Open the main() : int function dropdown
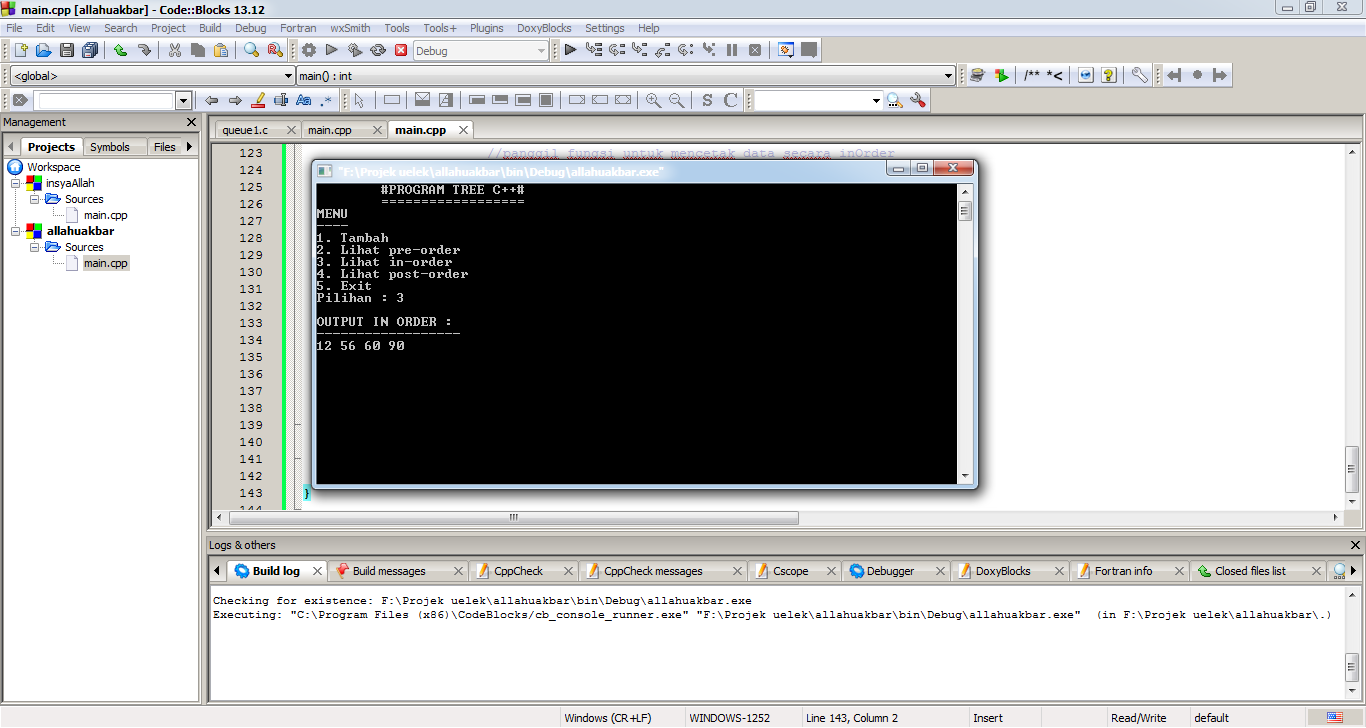 click(x=949, y=76)
